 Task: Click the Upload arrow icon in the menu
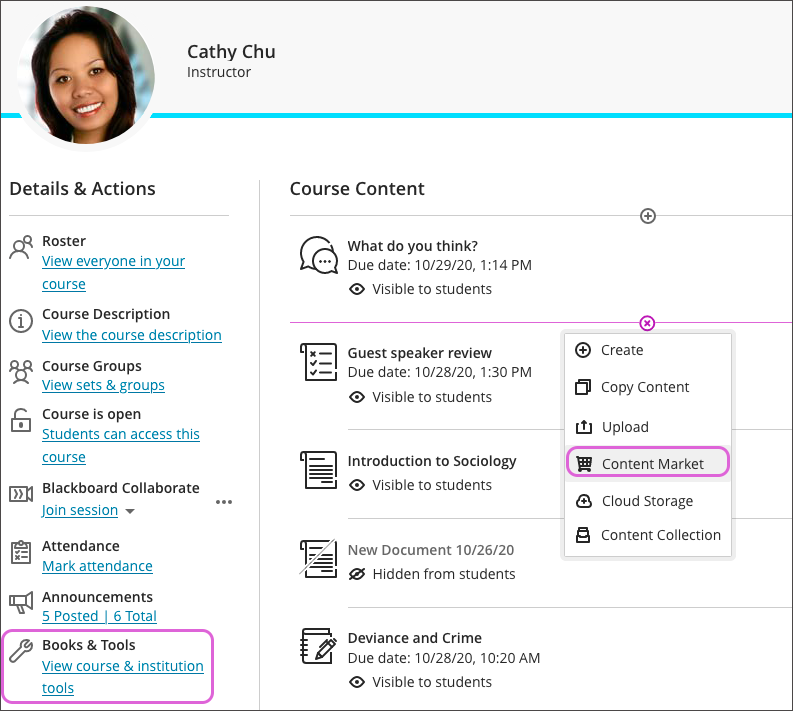pyautogui.click(x=584, y=427)
